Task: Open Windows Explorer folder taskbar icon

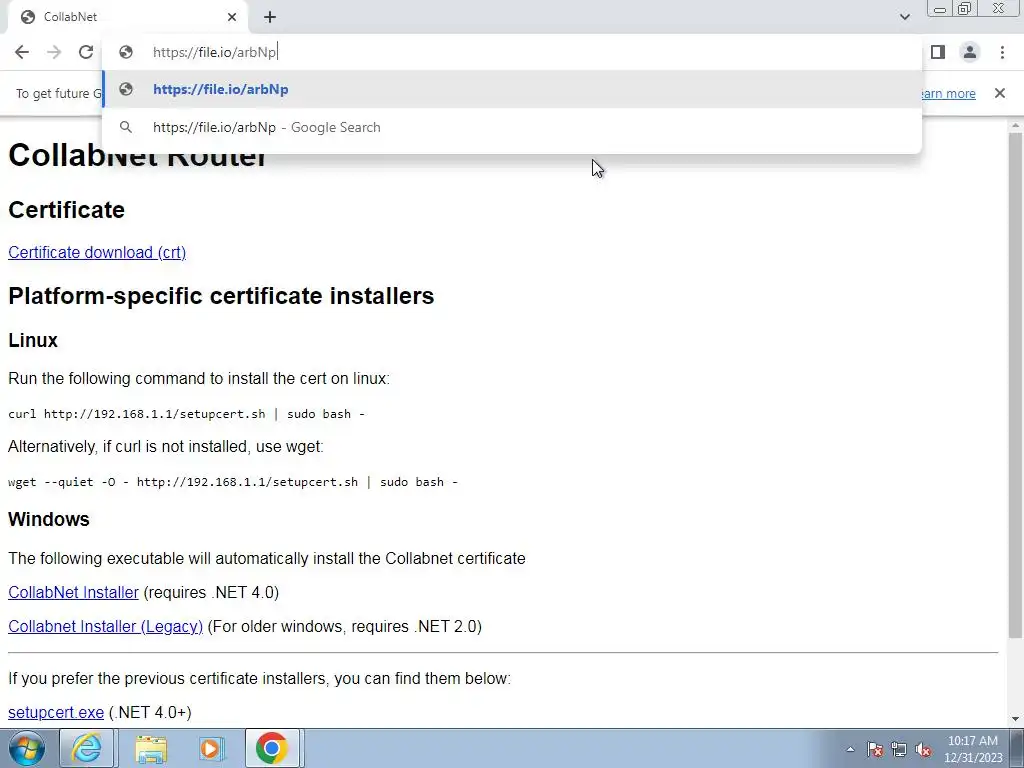Action: coord(151,748)
